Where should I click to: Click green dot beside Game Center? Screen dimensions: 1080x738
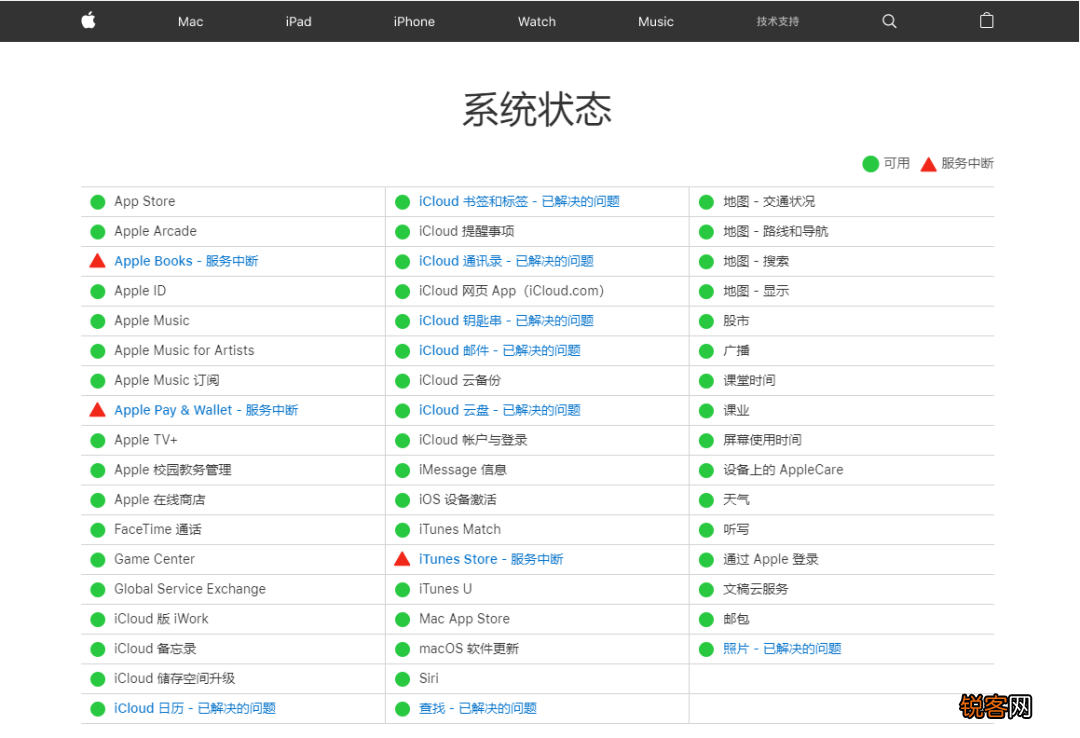[98, 560]
